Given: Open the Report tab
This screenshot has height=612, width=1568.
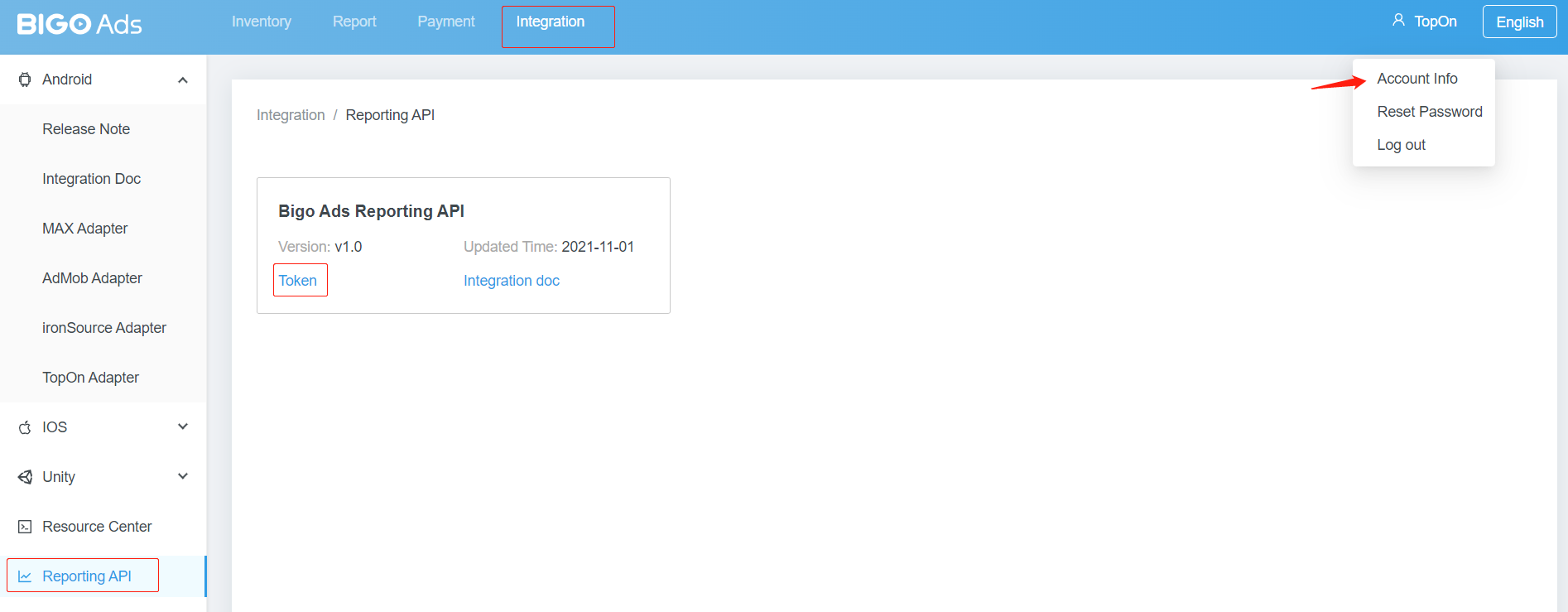Looking at the screenshot, I should [x=354, y=22].
